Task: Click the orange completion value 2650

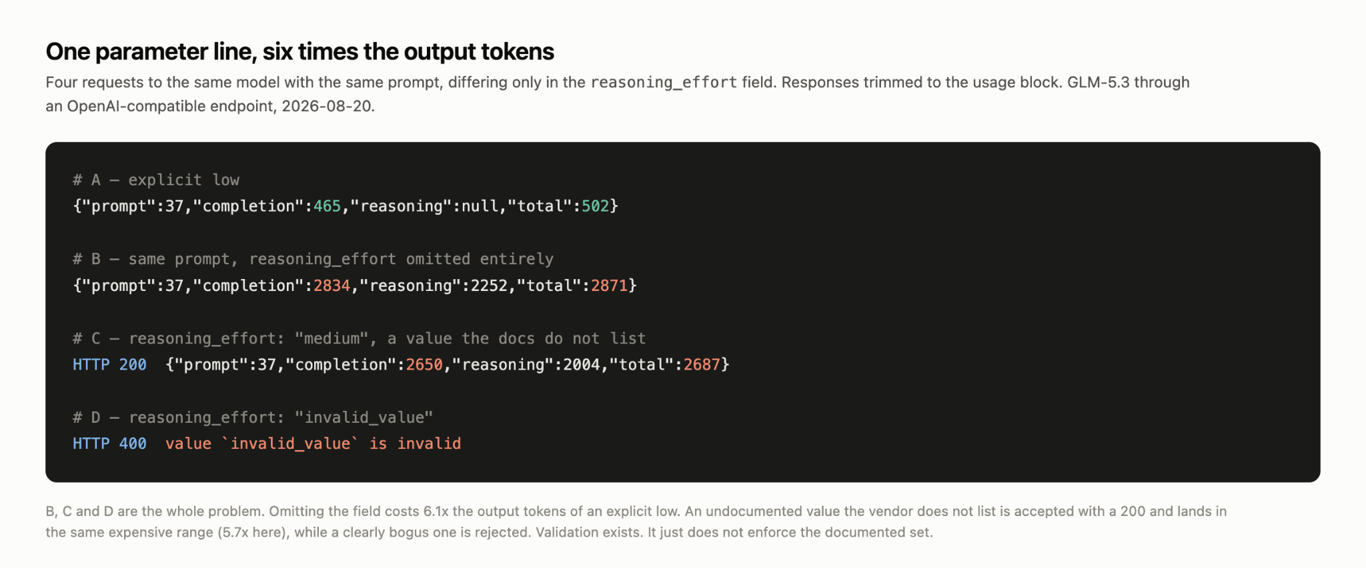Action: pos(424,364)
